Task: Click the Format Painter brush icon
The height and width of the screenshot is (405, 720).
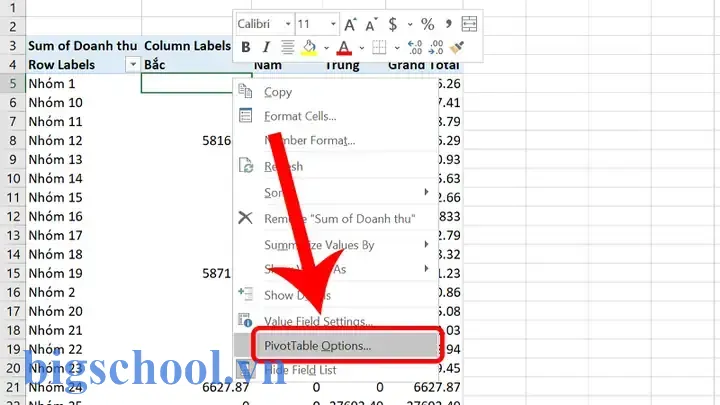Action: point(456,47)
